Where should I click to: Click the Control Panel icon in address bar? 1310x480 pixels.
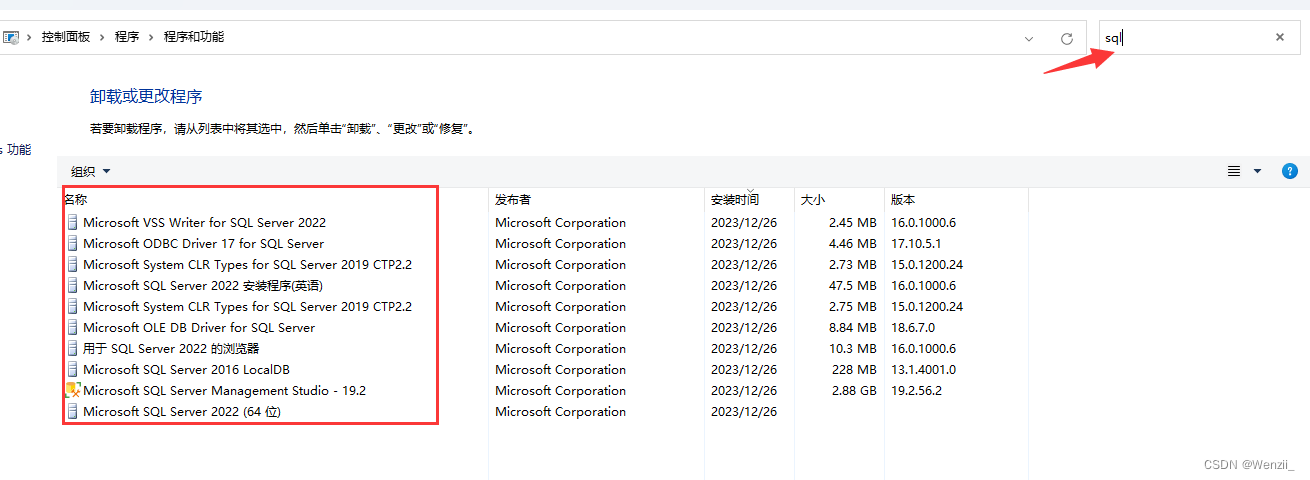tap(11, 37)
